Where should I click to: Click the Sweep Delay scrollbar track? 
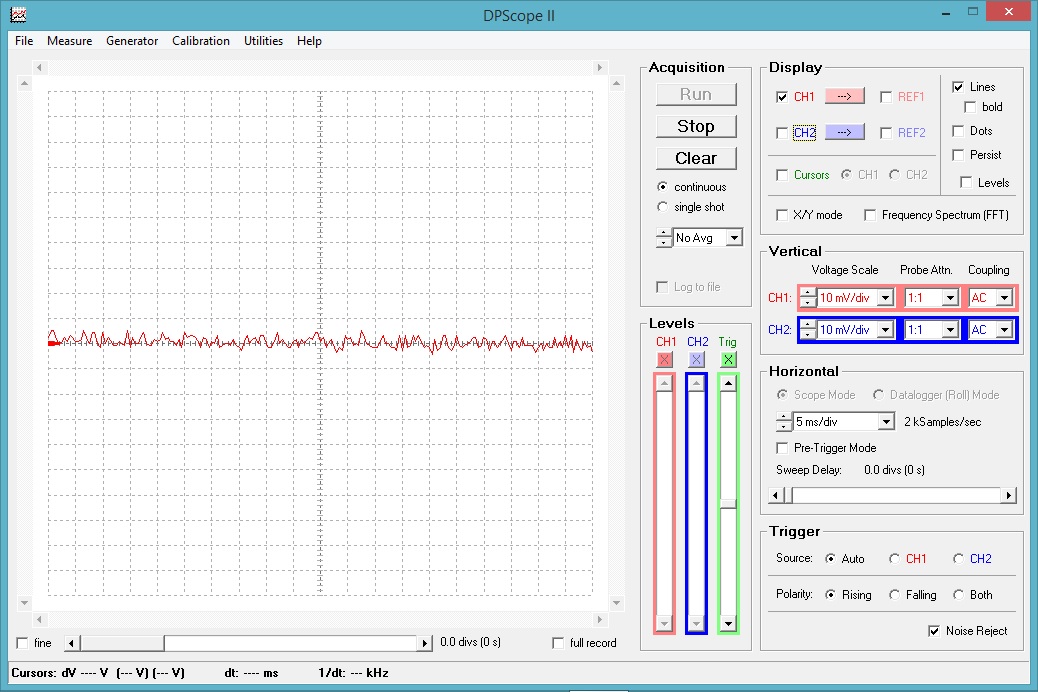[x=896, y=495]
